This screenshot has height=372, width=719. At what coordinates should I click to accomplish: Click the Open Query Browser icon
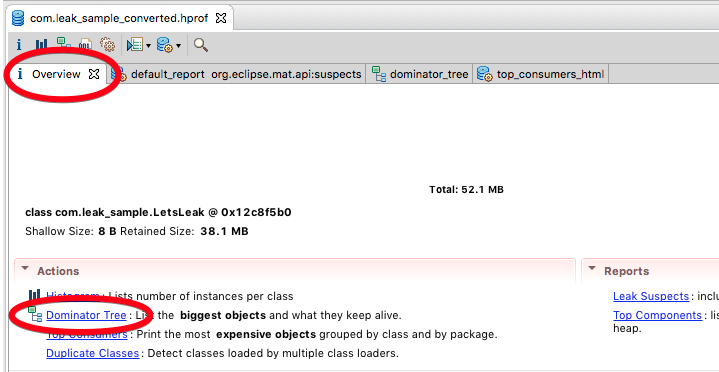tap(165, 45)
